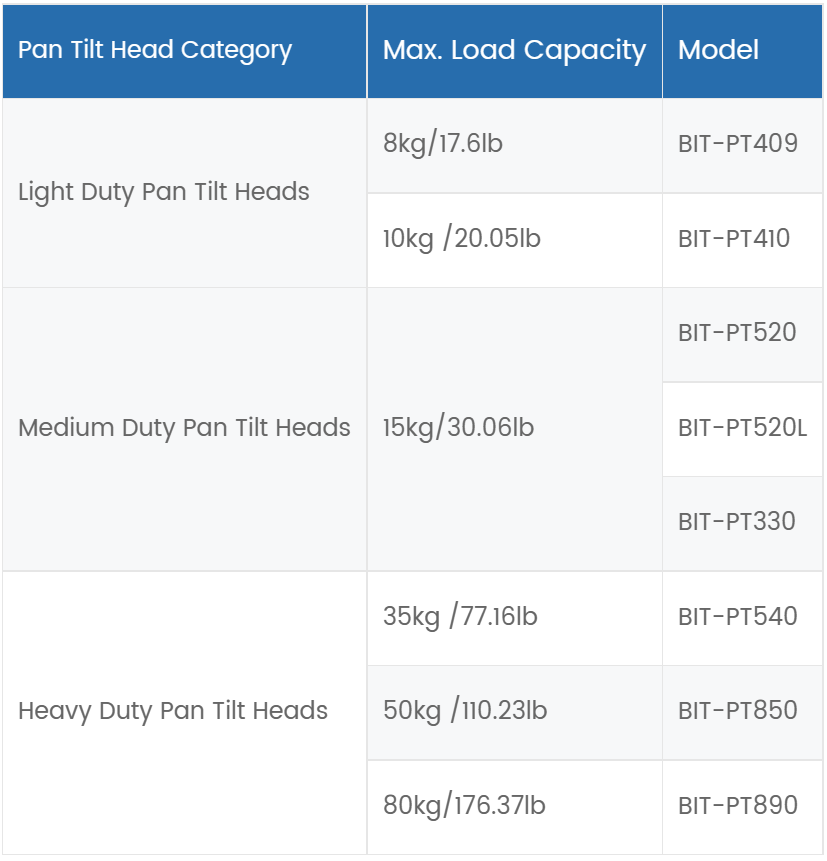This screenshot has height=861, width=827.
Task: Click the 8kg/17.6lb capacity cell
Action: [x=515, y=146]
